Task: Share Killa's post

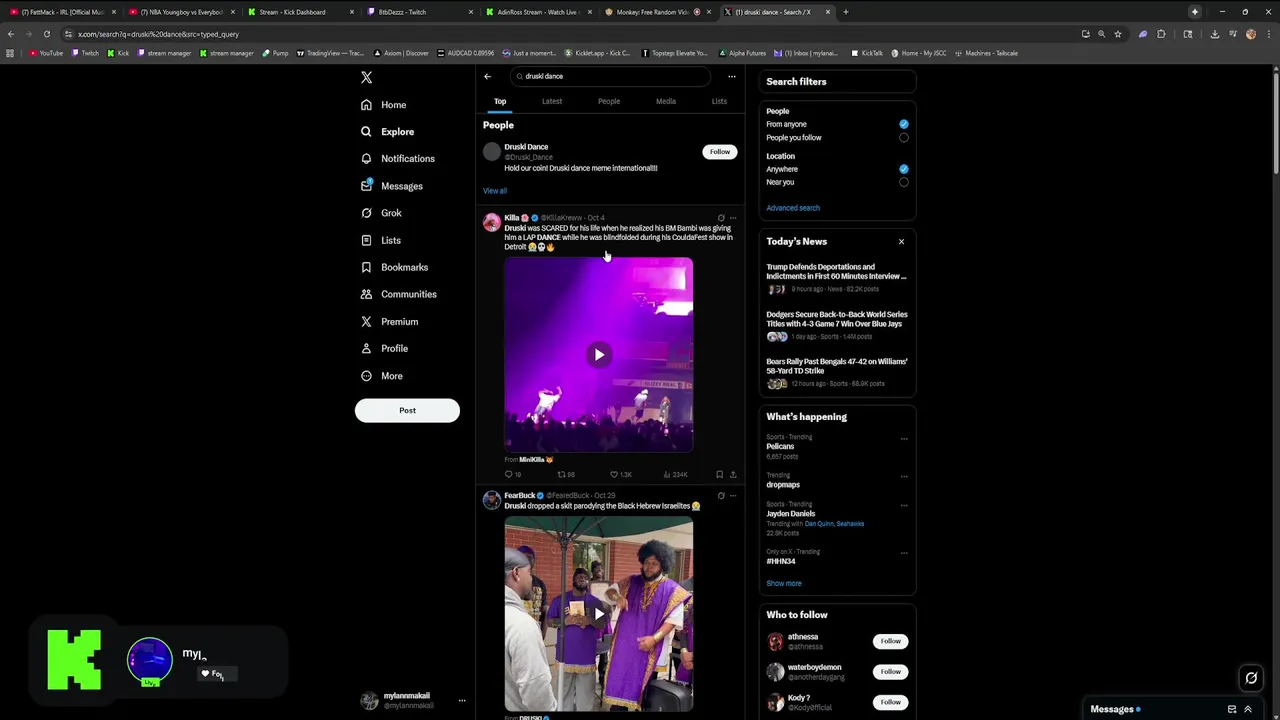Action: 733,474
